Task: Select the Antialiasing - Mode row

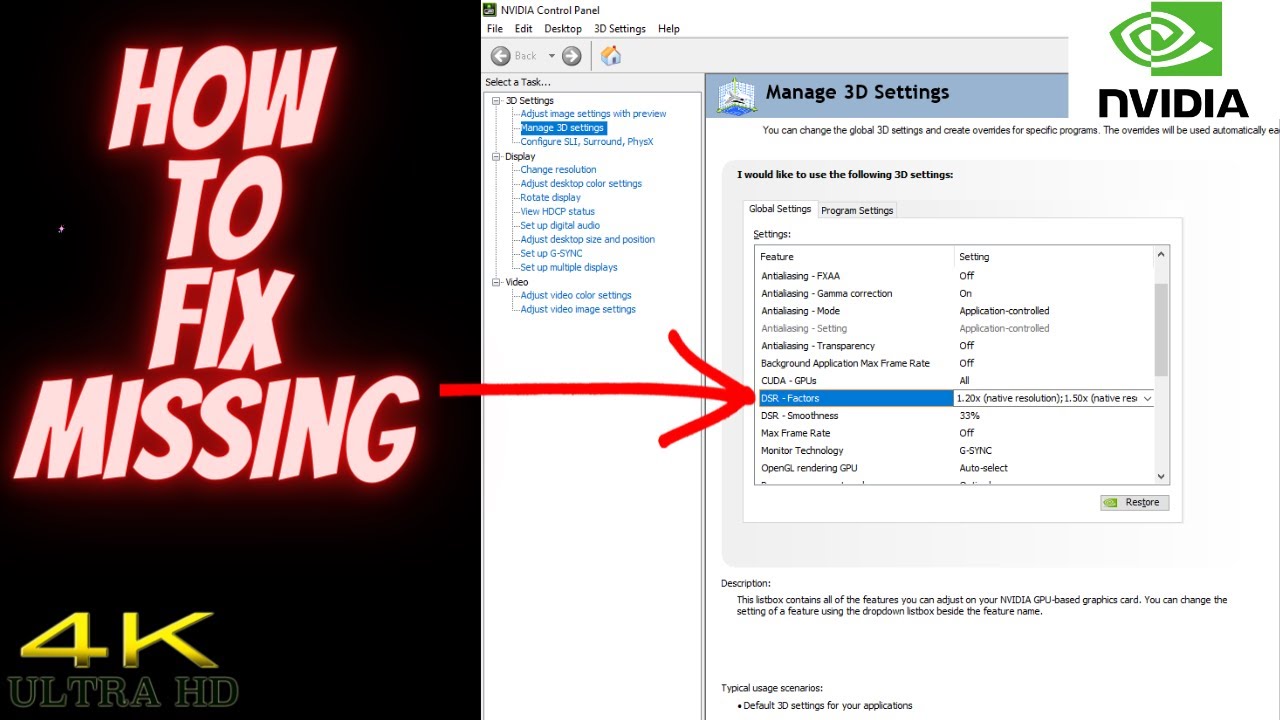Action: (x=954, y=311)
